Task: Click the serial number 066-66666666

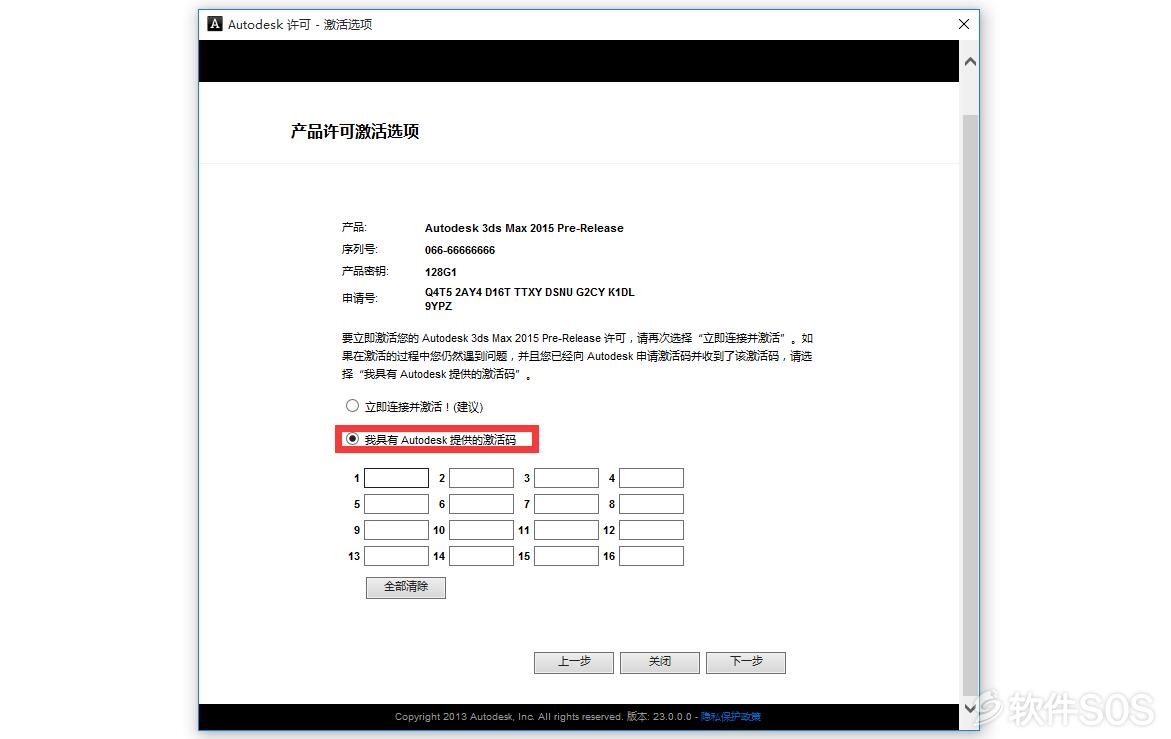Action: pos(460,250)
